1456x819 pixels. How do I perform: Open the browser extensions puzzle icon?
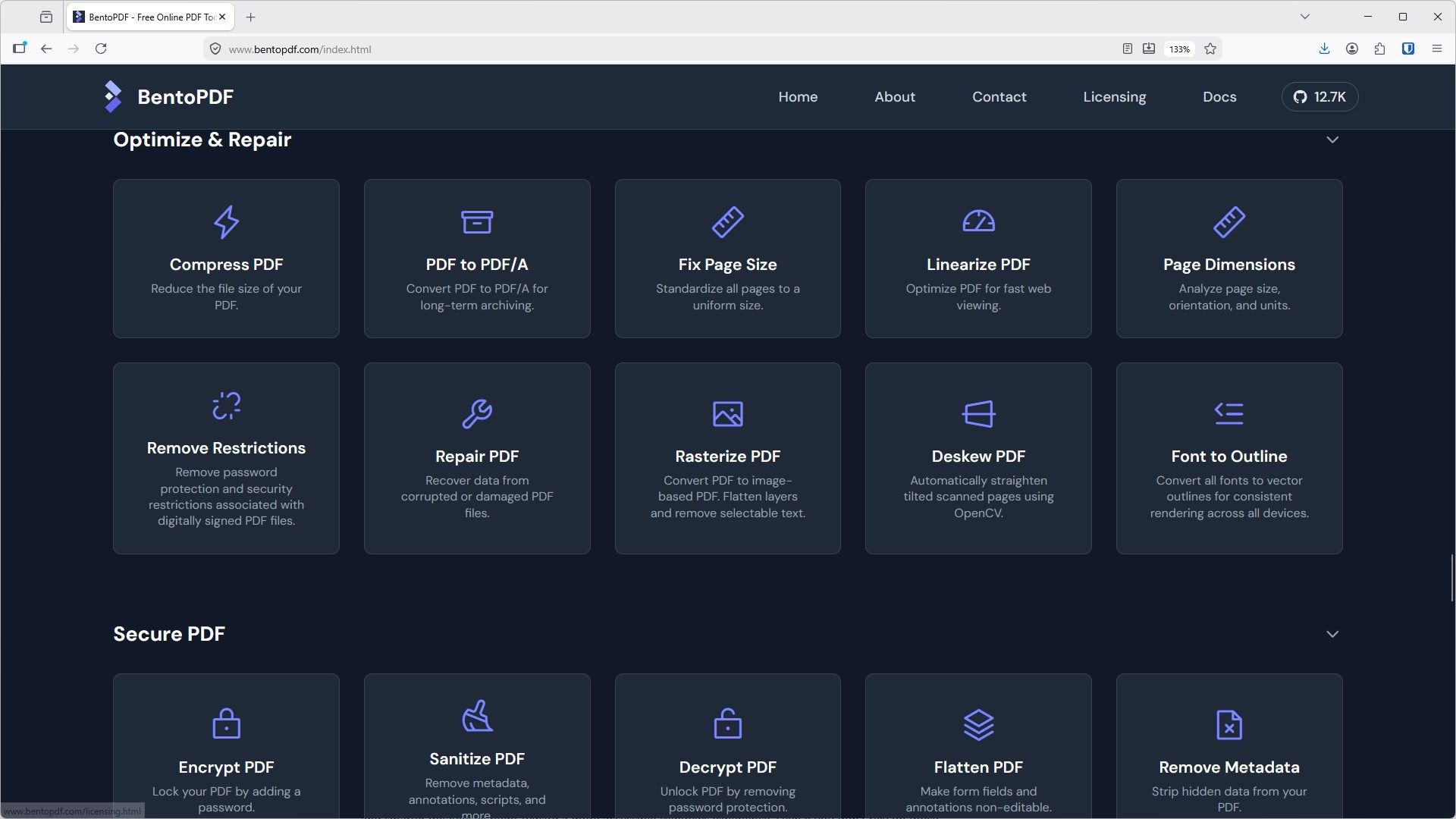1380,49
